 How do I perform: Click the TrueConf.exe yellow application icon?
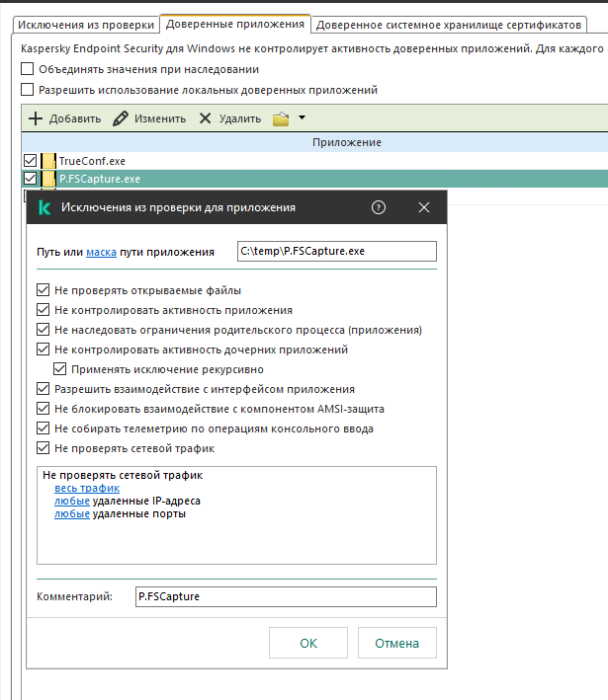[48, 161]
